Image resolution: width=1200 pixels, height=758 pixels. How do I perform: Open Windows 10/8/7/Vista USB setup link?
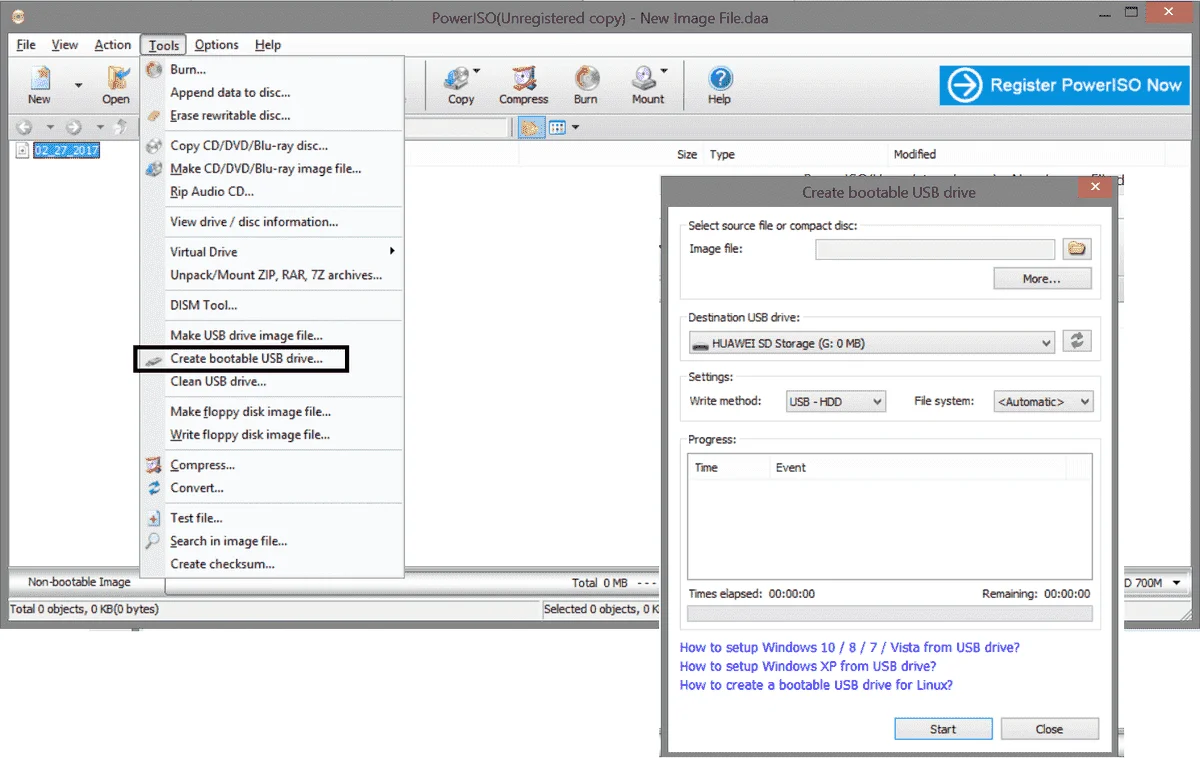coord(850,647)
